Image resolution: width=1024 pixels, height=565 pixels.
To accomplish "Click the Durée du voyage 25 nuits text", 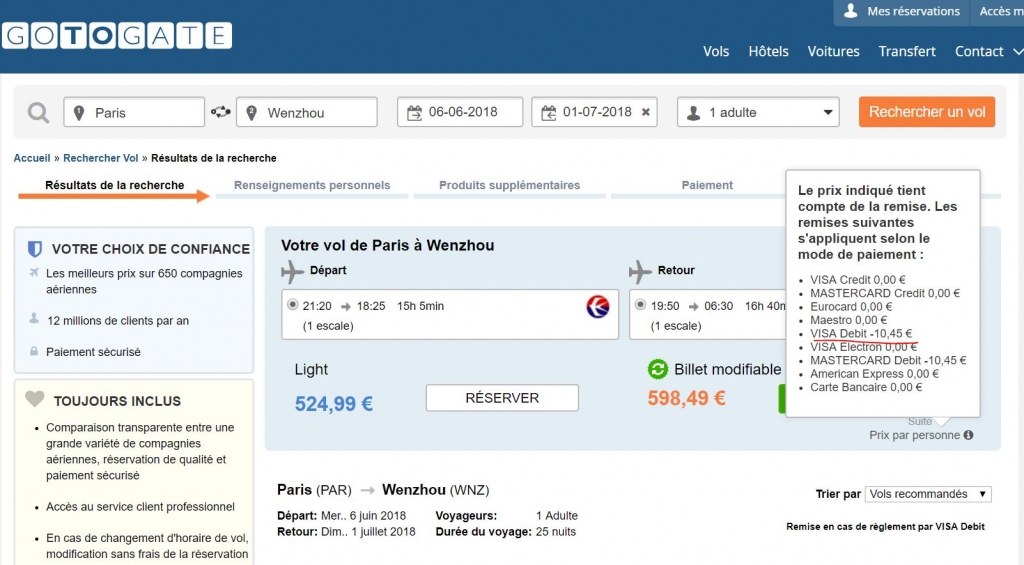I will (505, 532).
